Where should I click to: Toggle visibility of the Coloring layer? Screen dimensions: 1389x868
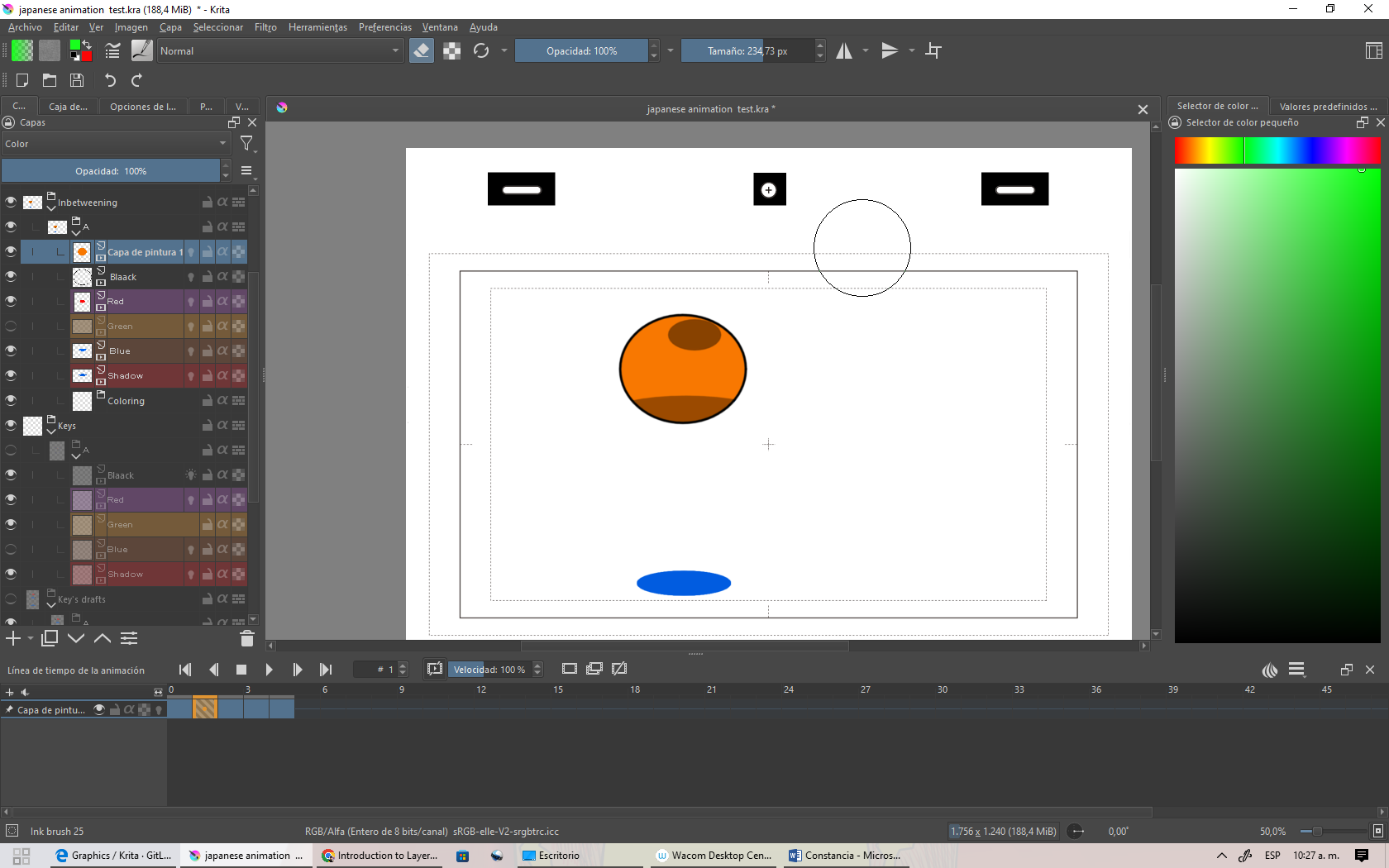[x=11, y=400]
